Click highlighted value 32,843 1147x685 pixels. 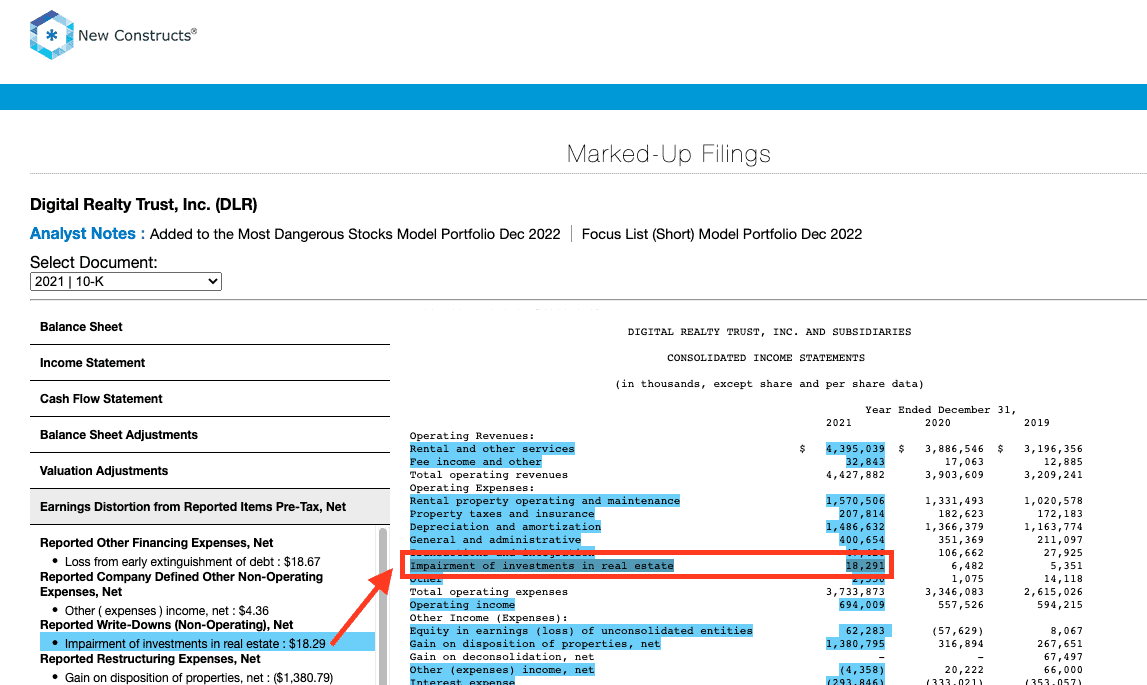[x=865, y=462]
